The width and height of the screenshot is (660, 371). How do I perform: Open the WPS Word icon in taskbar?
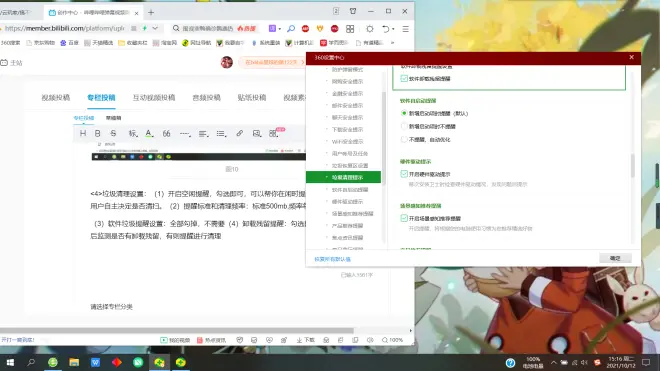tap(96, 362)
